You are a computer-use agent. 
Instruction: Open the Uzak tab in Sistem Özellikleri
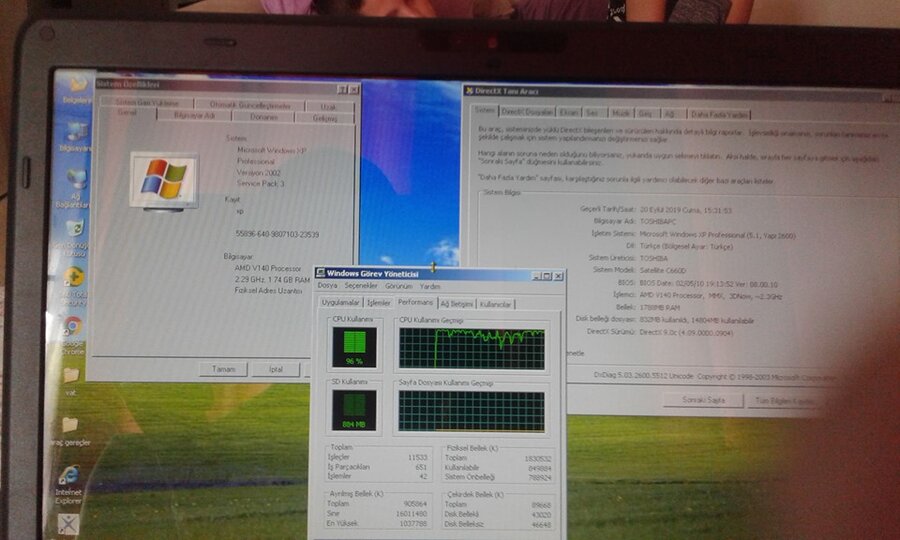pos(329,107)
